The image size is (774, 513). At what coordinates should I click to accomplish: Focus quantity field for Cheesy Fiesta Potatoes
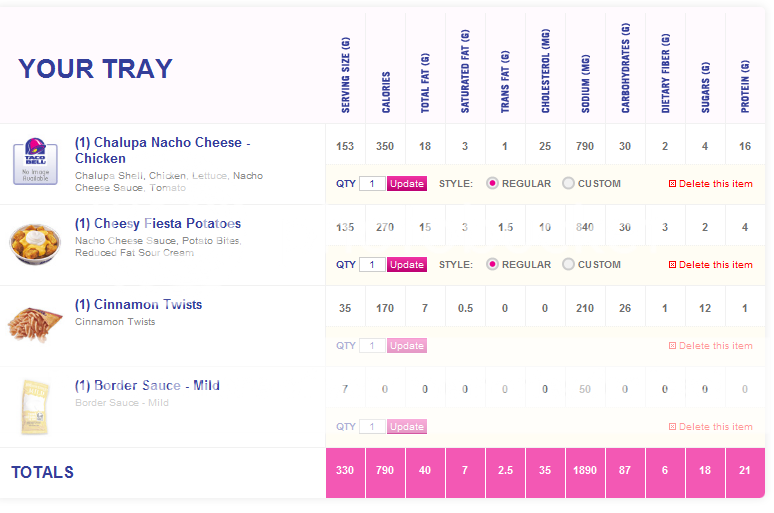pos(372,265)
